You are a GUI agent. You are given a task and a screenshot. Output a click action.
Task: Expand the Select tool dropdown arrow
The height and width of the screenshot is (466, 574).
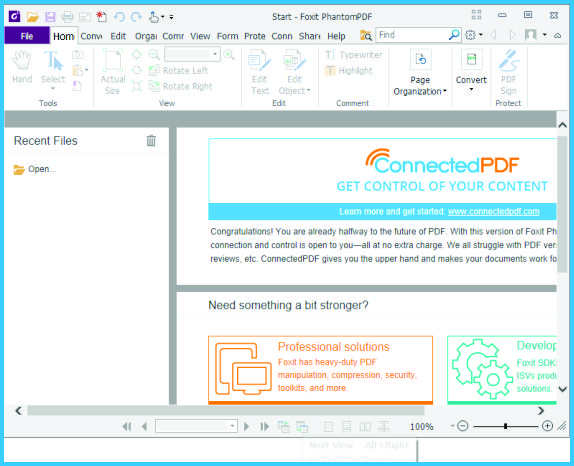tap(53, 88)
